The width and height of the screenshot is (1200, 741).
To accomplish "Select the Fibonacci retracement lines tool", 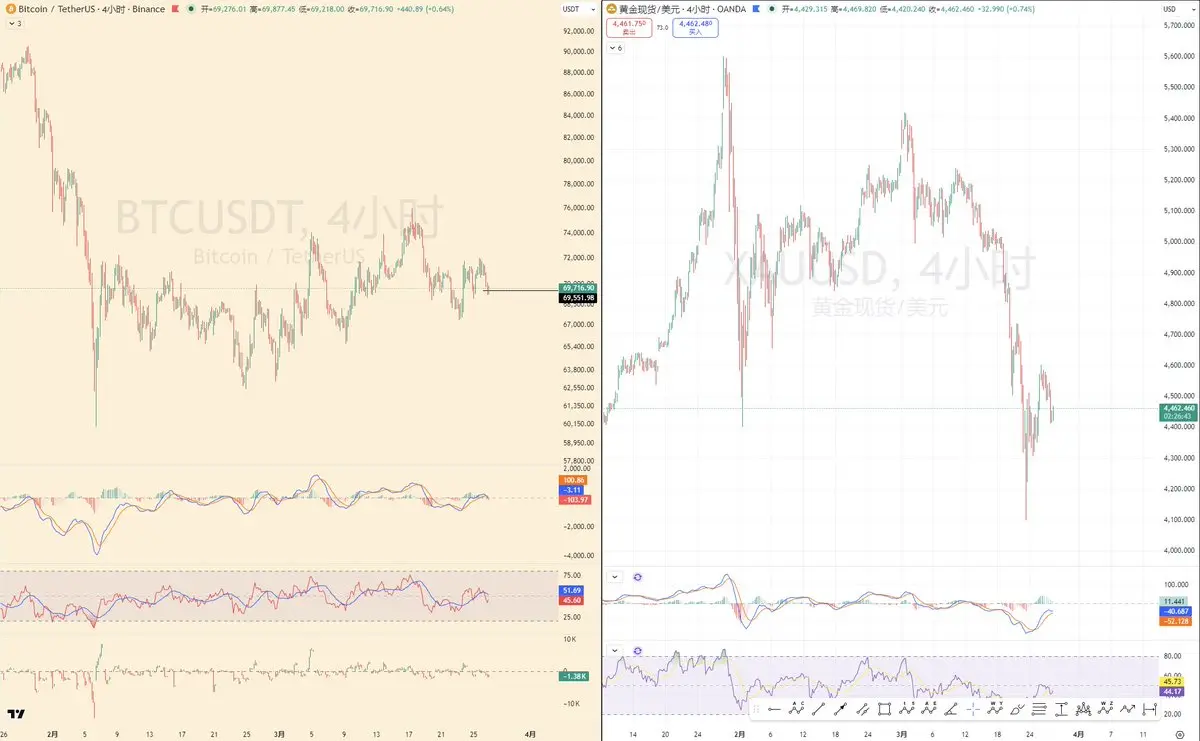I will pos(1039,709).
